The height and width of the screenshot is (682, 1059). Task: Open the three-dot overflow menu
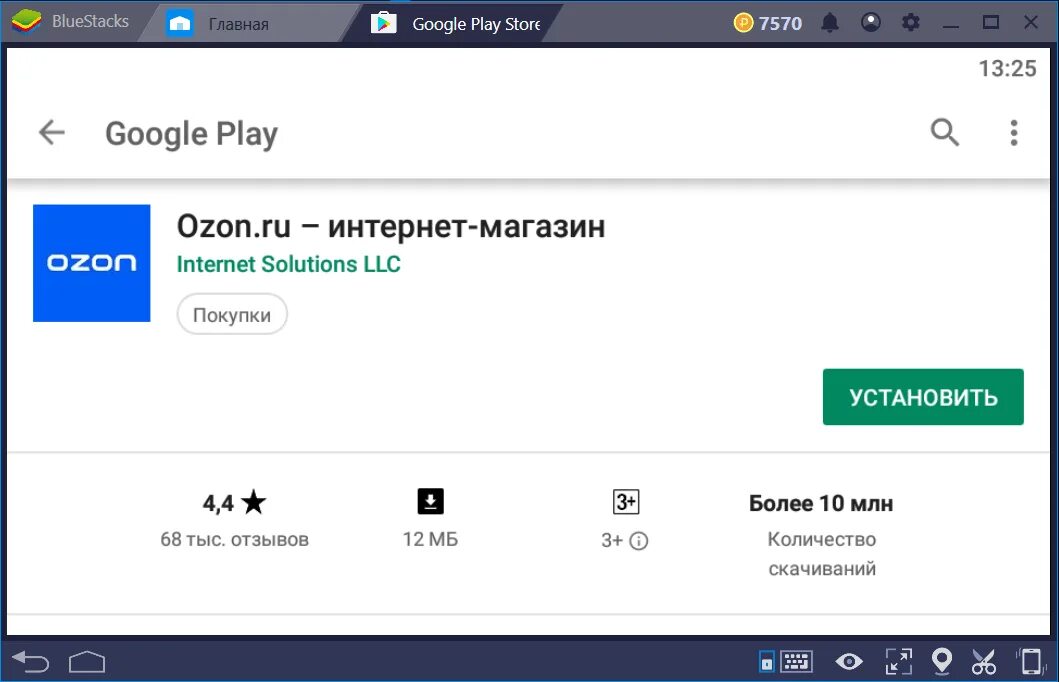1013,133
